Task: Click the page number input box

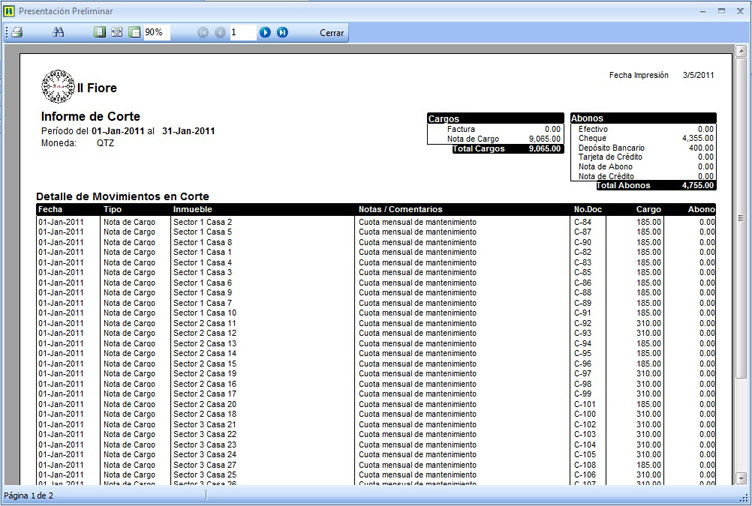Action: point(242,32)
